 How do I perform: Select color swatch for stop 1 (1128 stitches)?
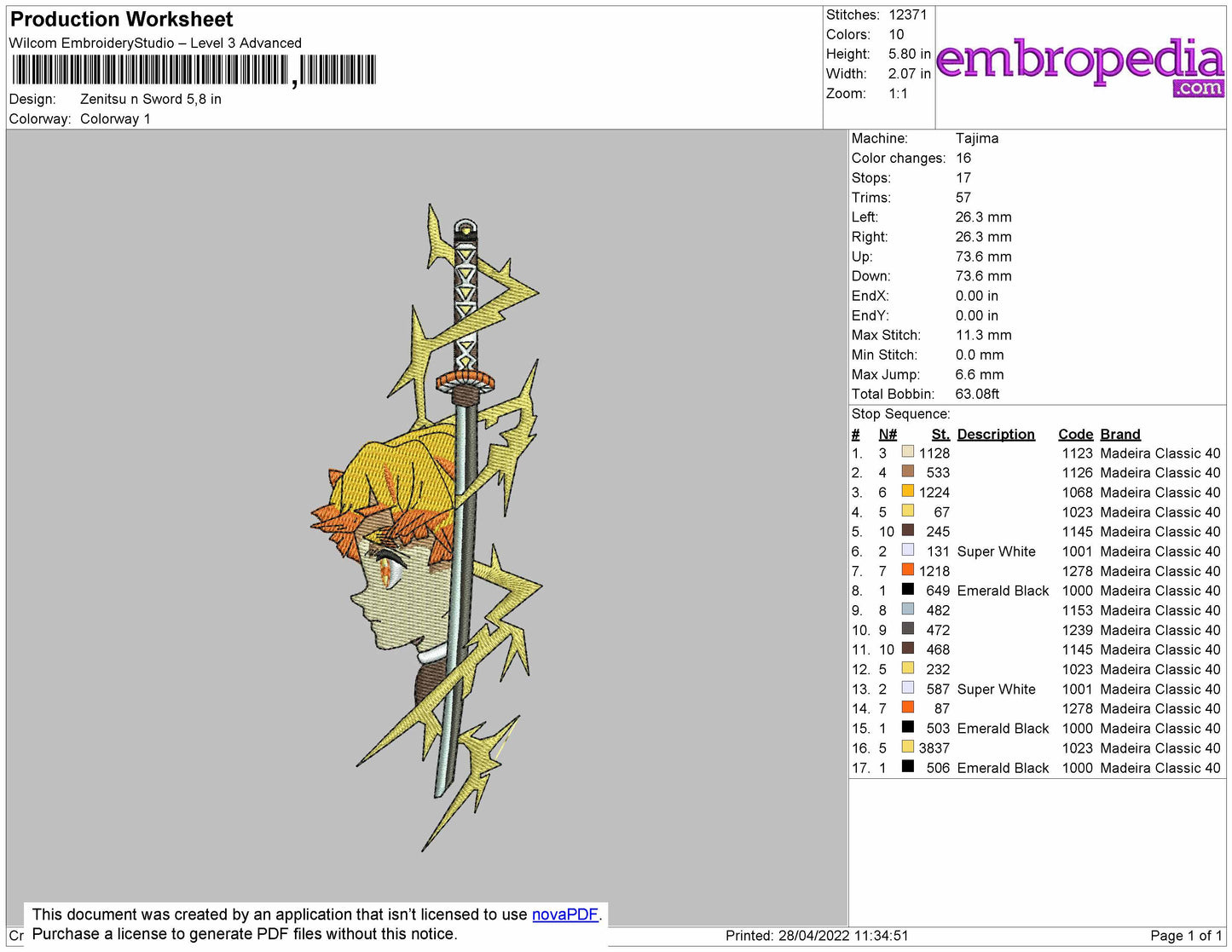(907, 452)
